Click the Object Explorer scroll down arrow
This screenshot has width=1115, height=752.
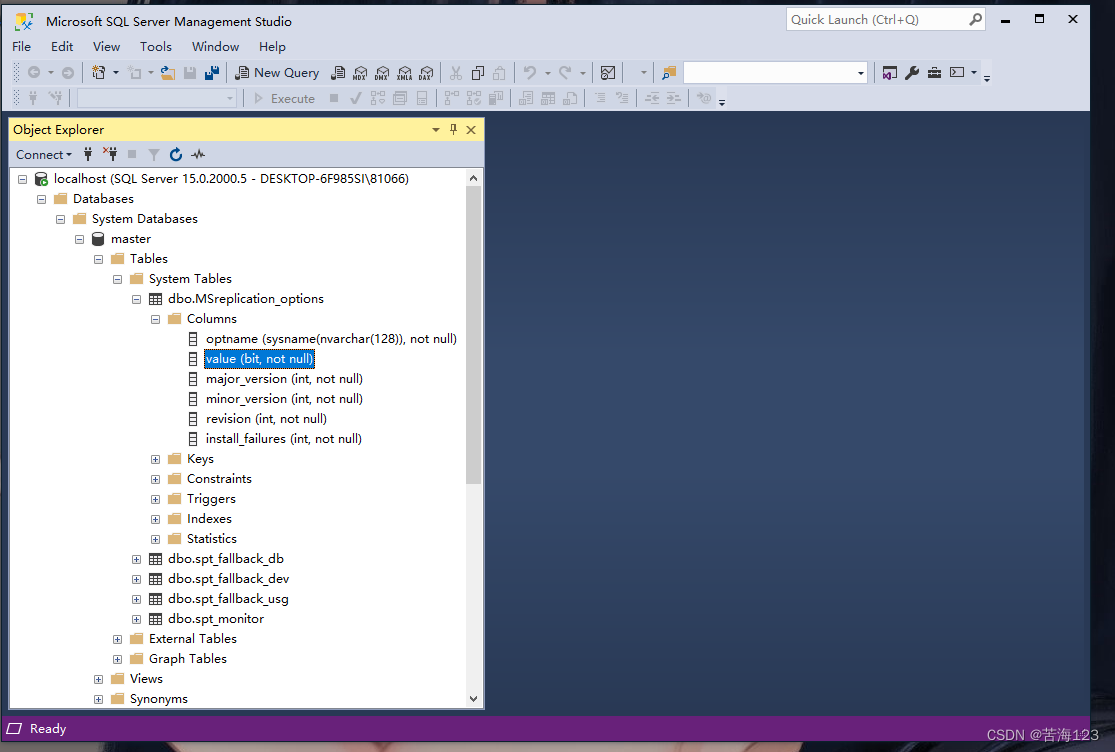474,699
